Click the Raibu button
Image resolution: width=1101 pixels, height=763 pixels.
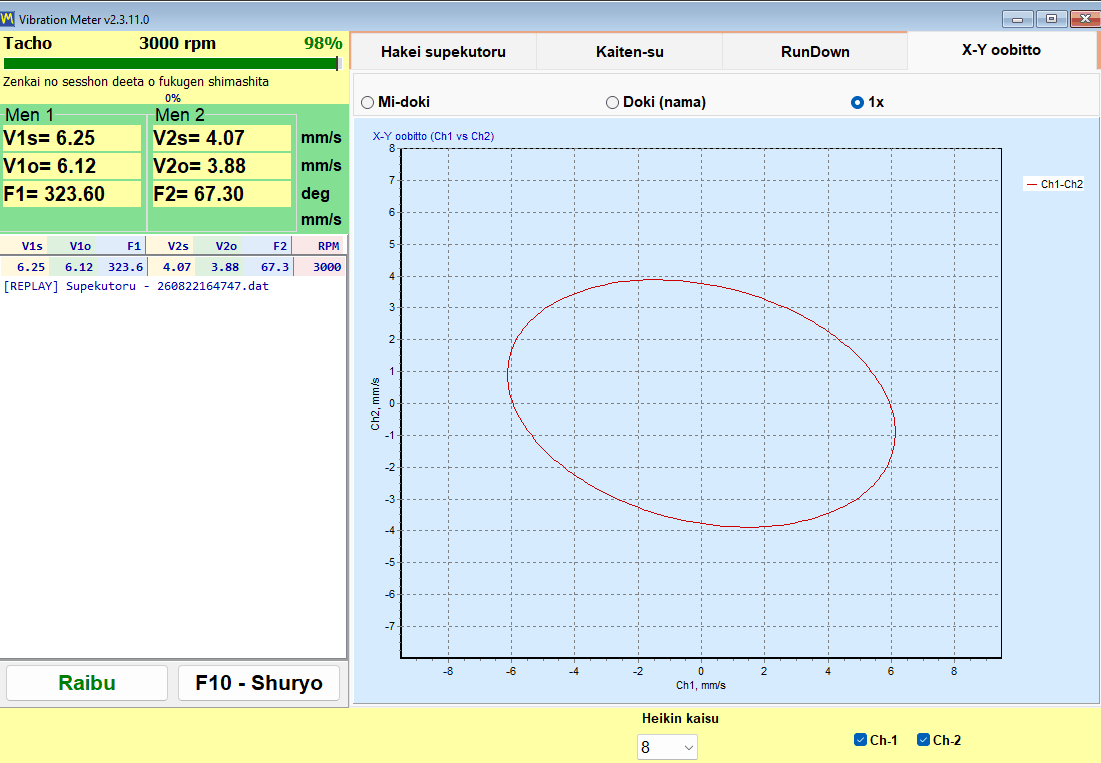[x=87, y=683]
